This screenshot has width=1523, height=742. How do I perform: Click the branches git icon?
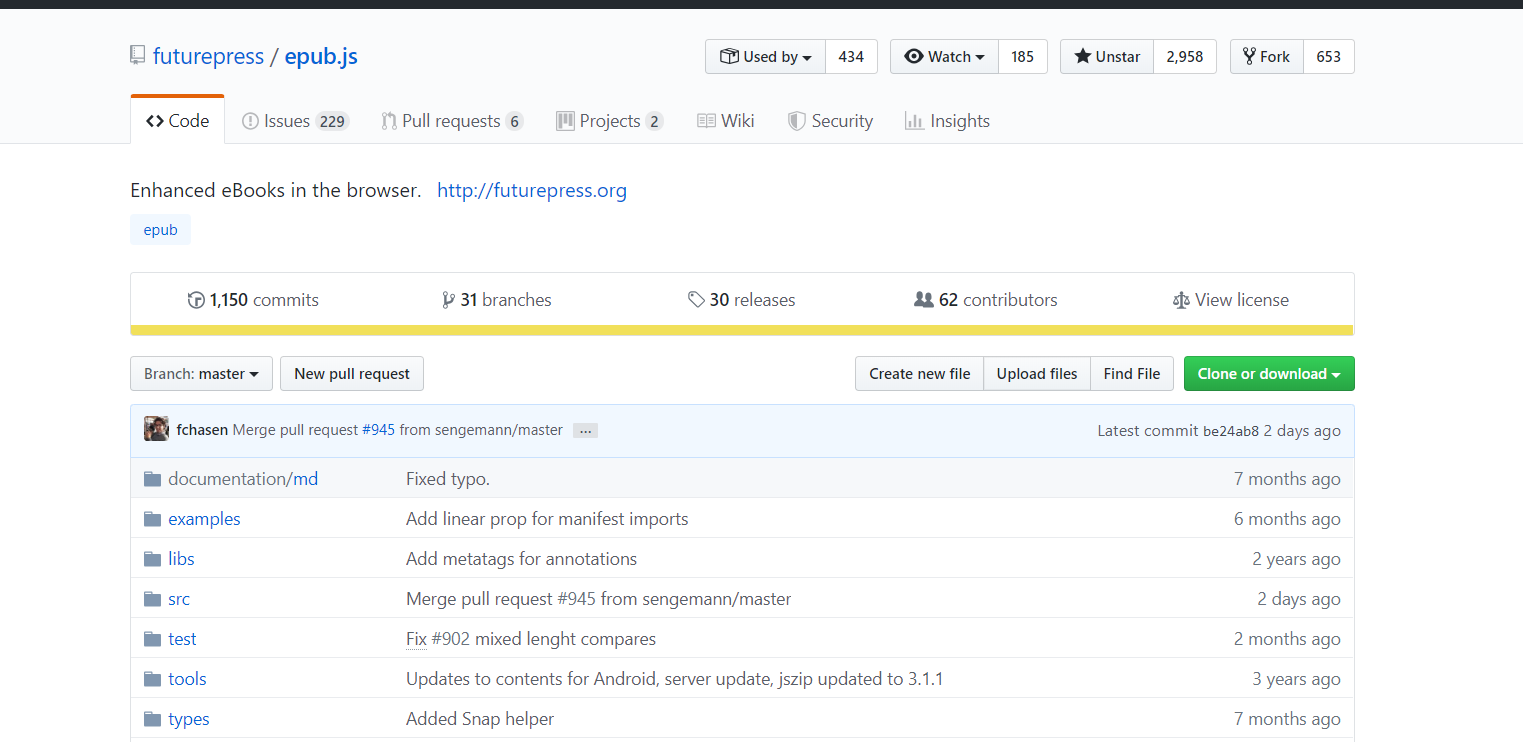coord(448,300)
